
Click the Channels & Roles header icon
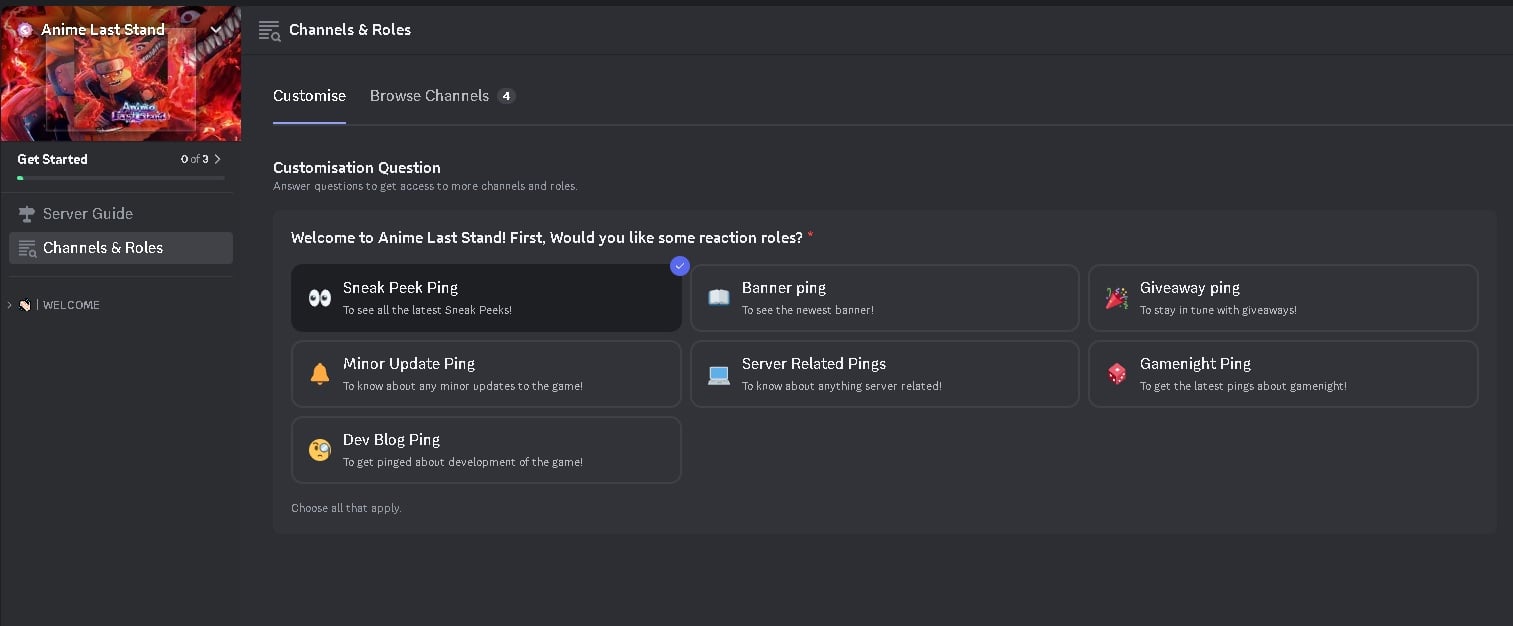pyautogui.click(x=269, y=30)
